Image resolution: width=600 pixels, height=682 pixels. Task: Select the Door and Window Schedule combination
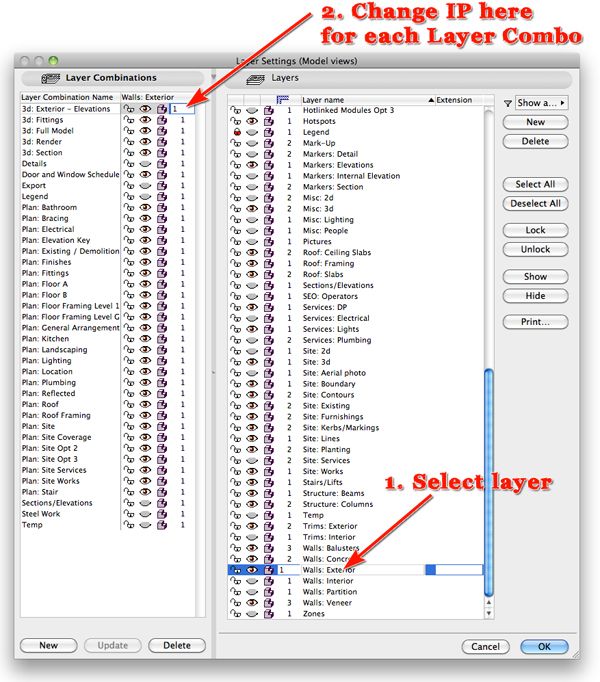[70, 174]
